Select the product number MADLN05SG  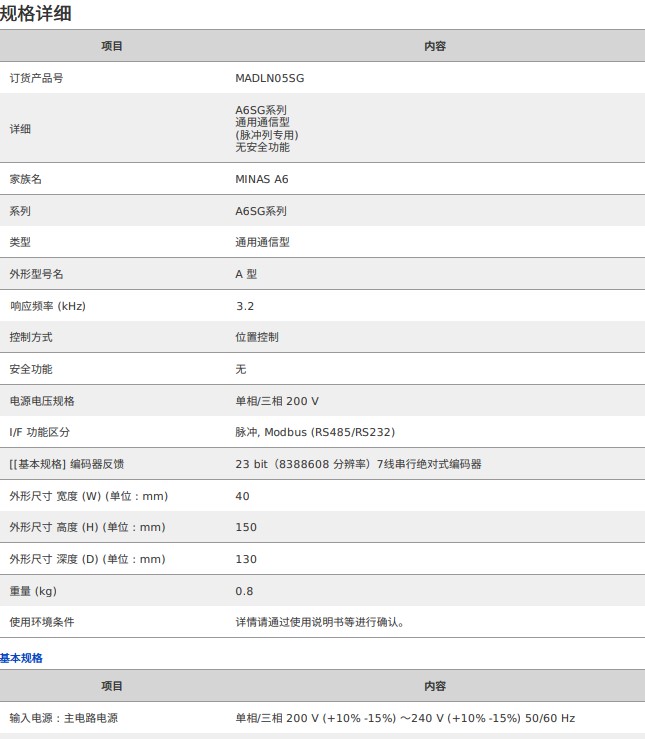tap(269, 78)
